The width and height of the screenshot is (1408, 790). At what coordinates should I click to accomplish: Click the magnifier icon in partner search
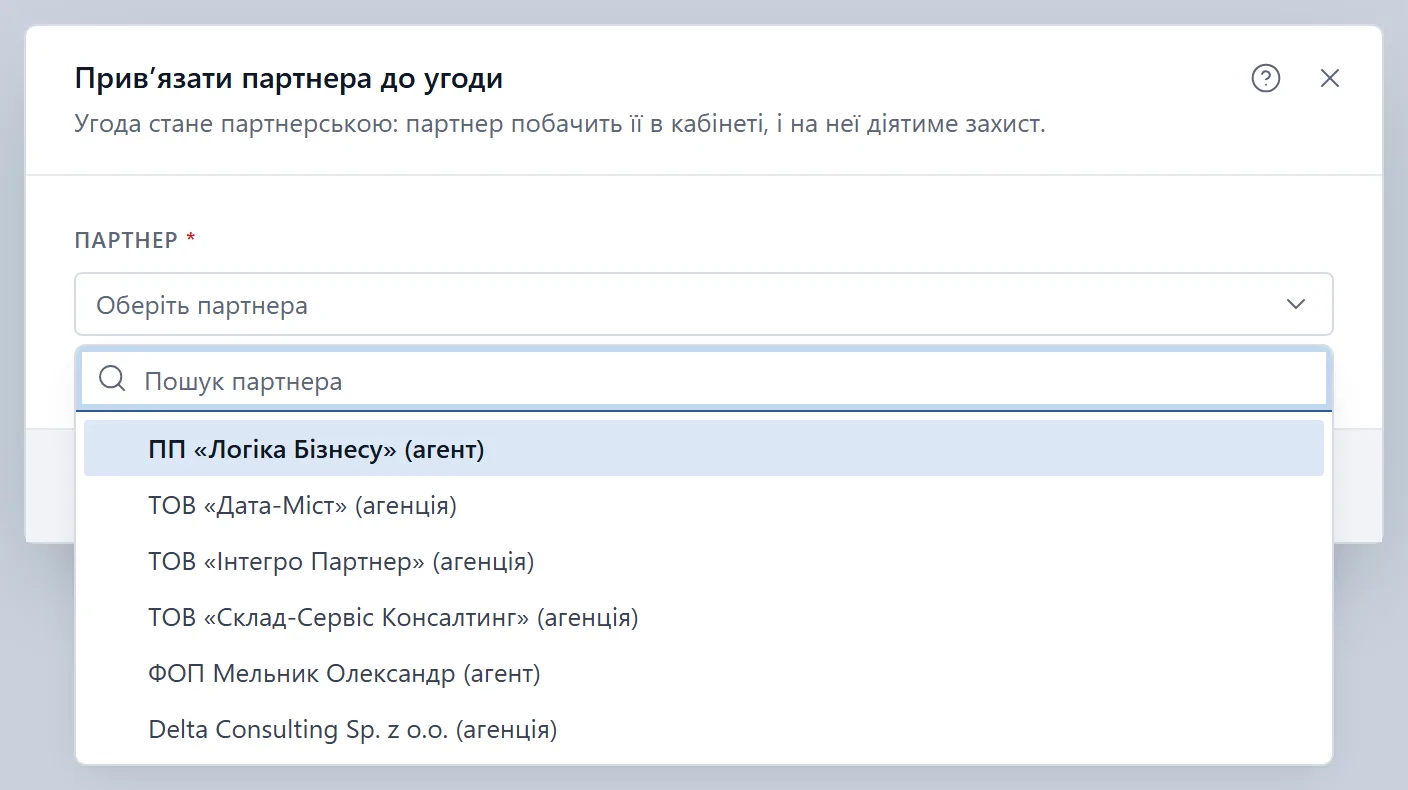113,379
